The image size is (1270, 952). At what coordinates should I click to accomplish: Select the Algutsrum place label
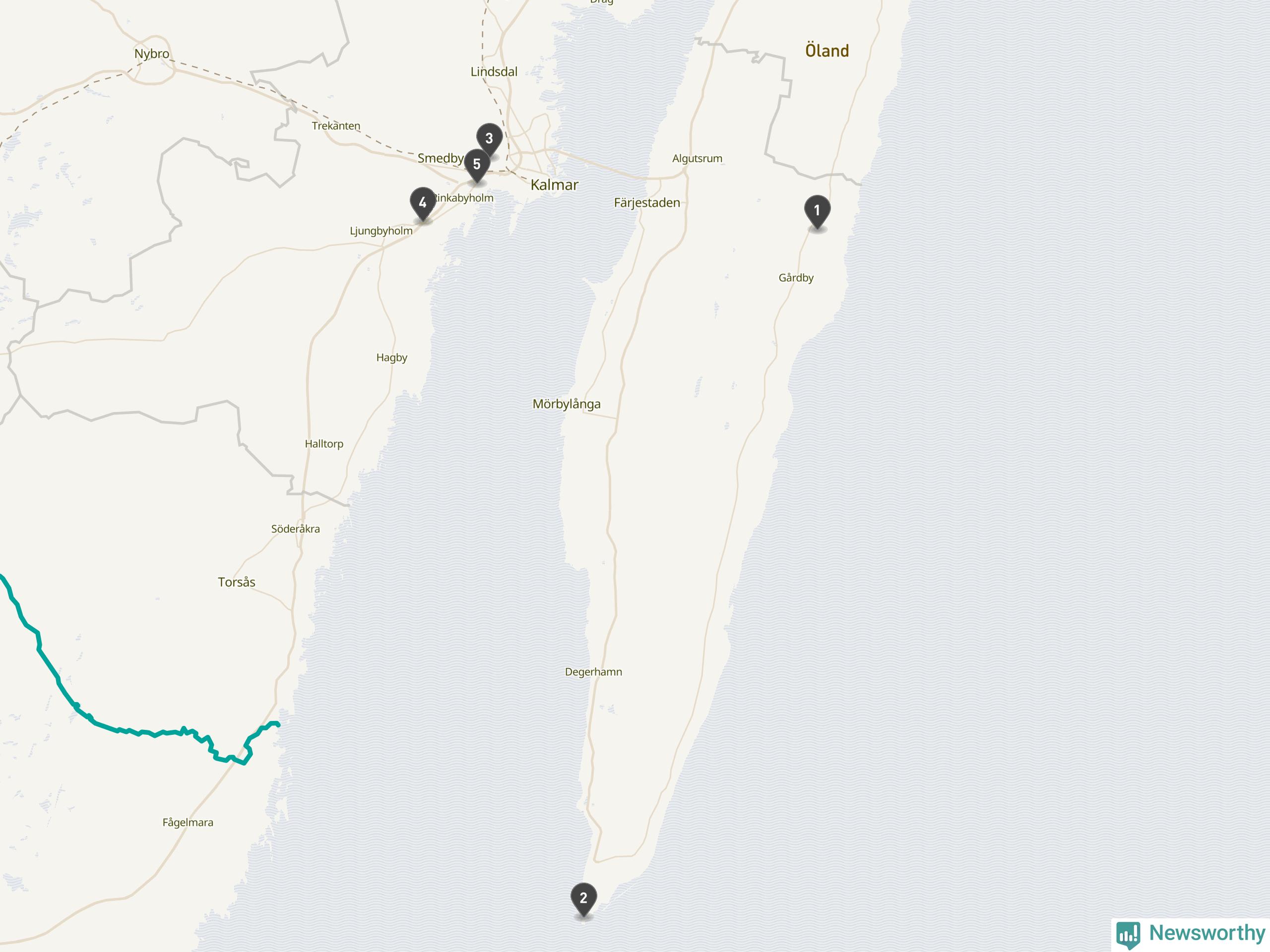pos(697,158)
